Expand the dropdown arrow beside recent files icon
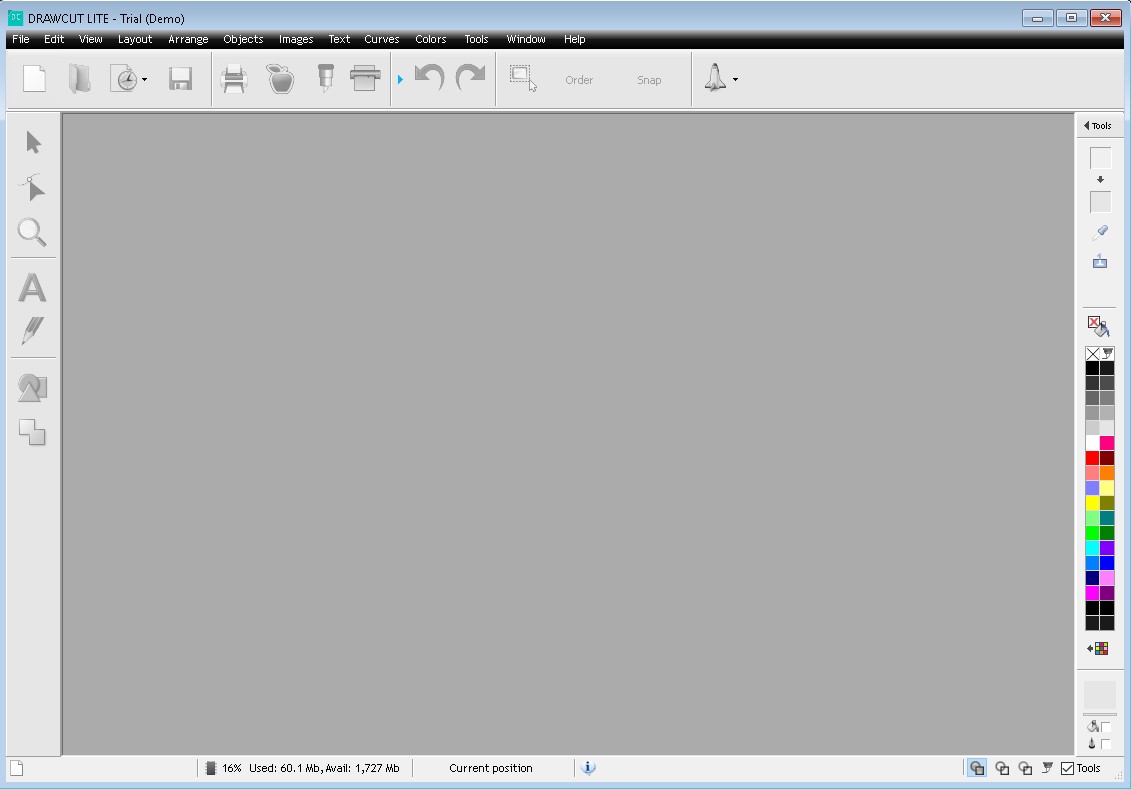This screenshot has height=789, width=1131. click(x=144, y=79)
